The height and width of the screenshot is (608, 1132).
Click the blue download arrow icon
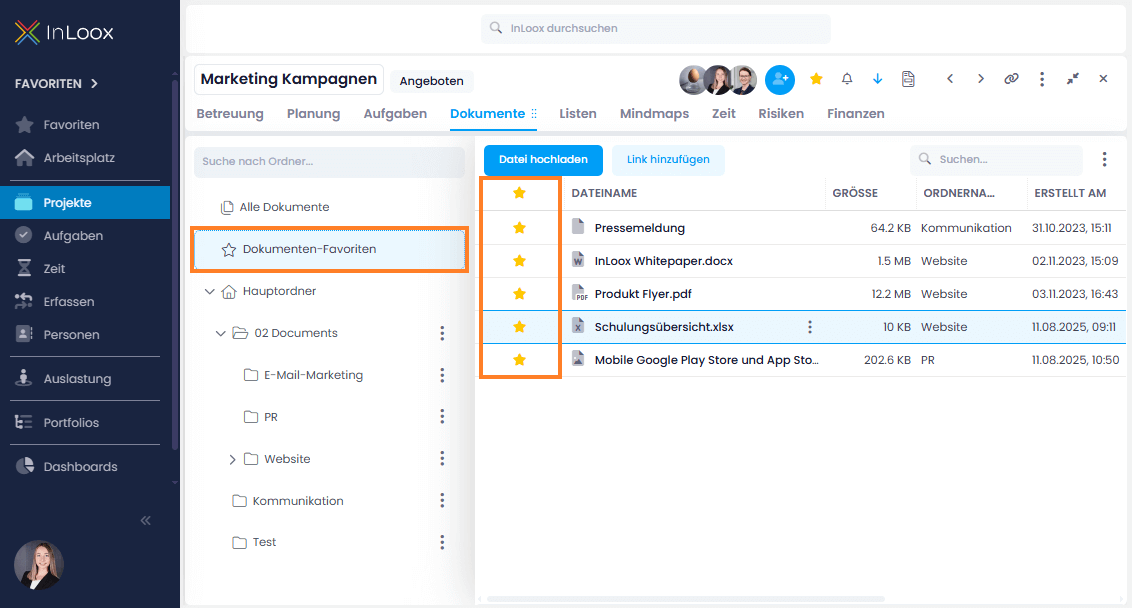[877, 79]
